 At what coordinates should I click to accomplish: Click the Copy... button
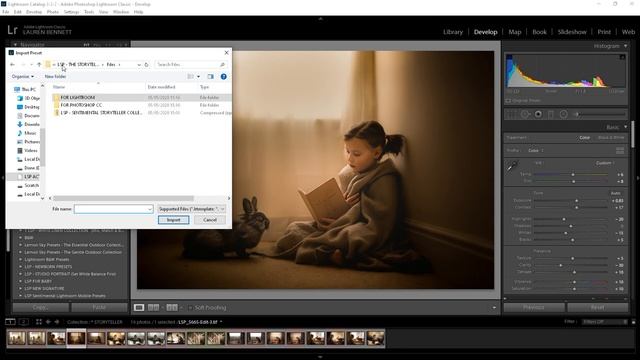pyautogui.click(x=40, y=307)
